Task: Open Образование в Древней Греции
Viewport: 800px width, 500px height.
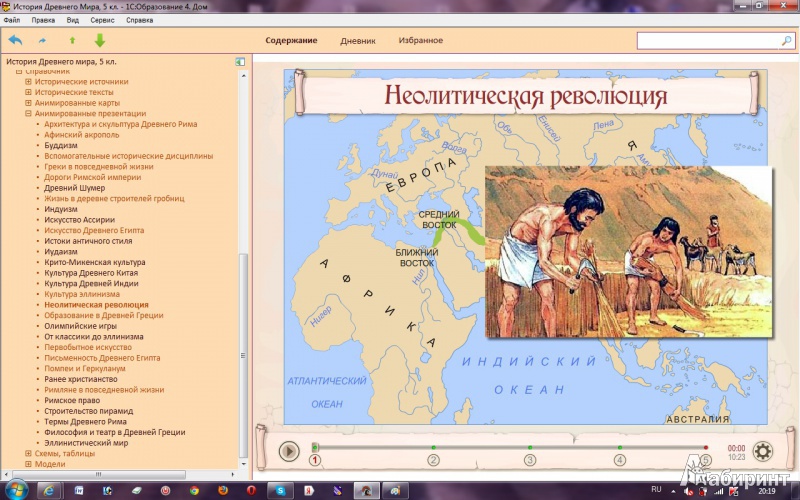Action: 104,315
